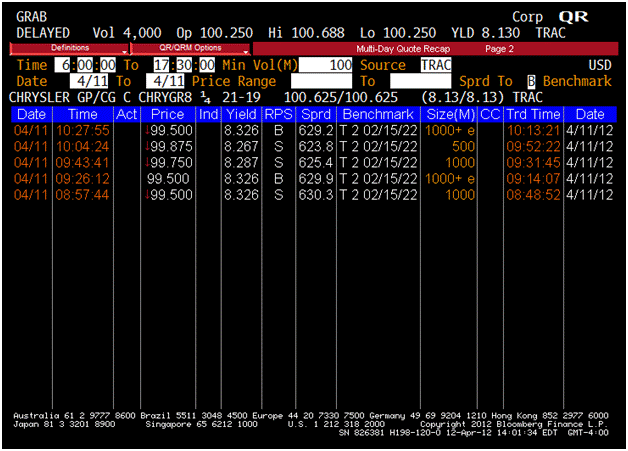The width and height of the screenshot is (628, 451).
Task: Click the spread value 625.4
Action: [316, 163]
